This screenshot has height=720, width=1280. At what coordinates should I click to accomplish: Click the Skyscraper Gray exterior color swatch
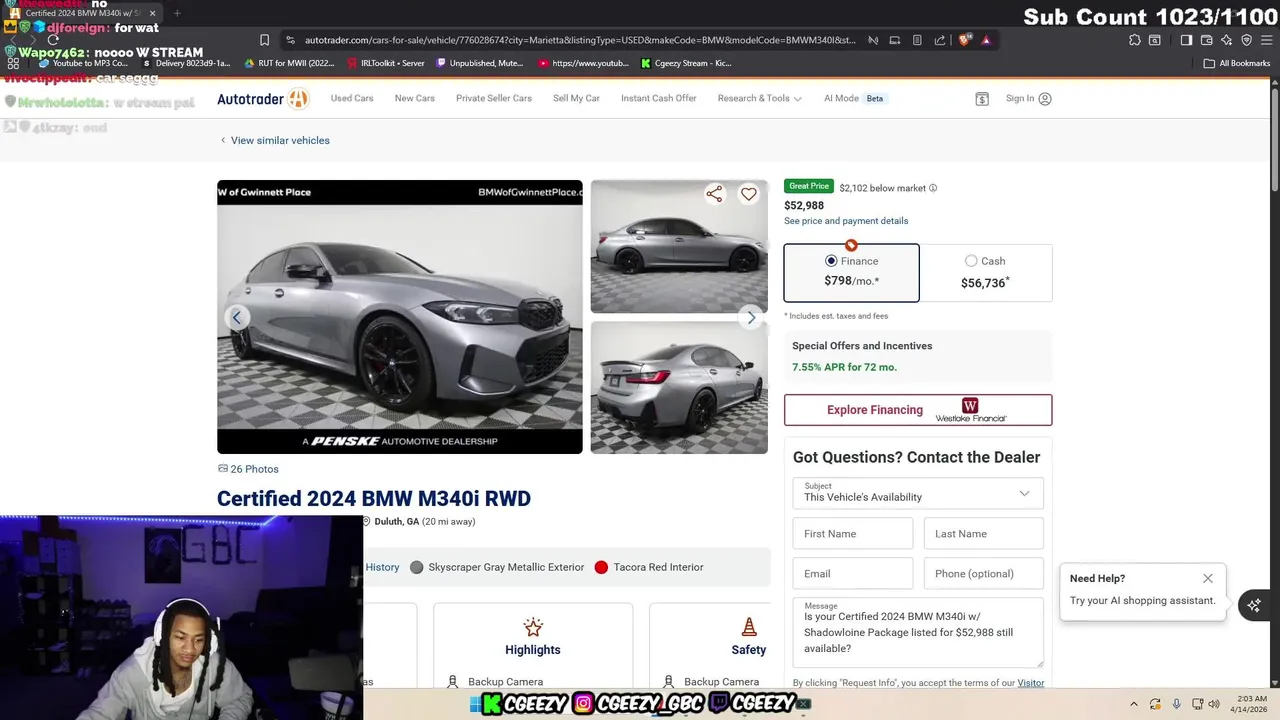417,567
